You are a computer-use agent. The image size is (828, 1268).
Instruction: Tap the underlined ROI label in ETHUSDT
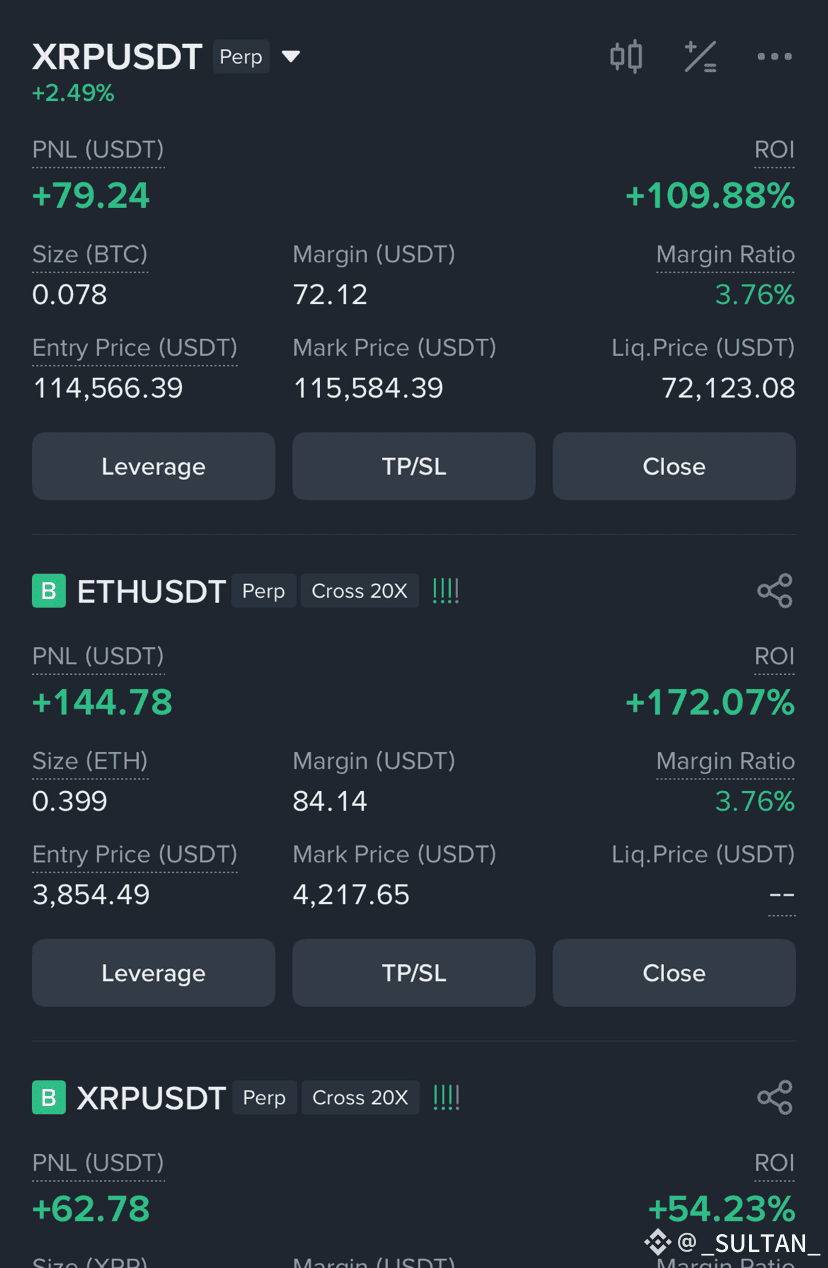tap(775, 657)
